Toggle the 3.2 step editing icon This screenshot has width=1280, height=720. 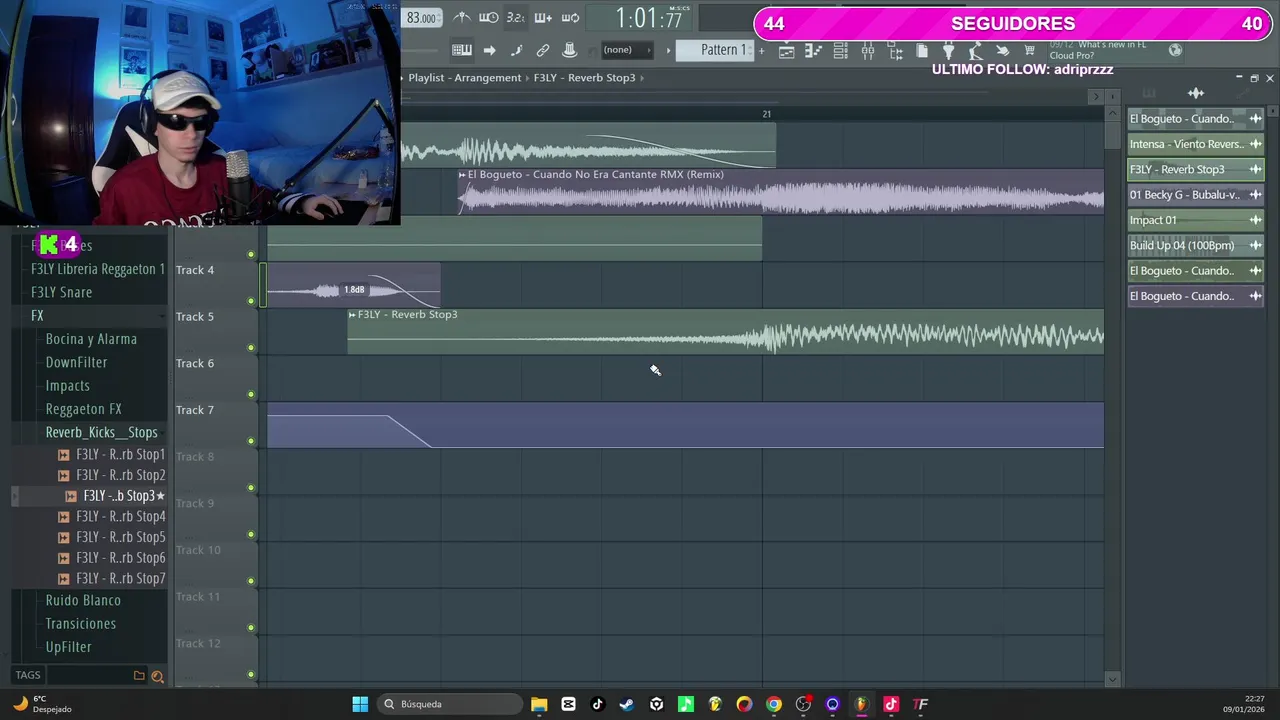coord(515,17)
